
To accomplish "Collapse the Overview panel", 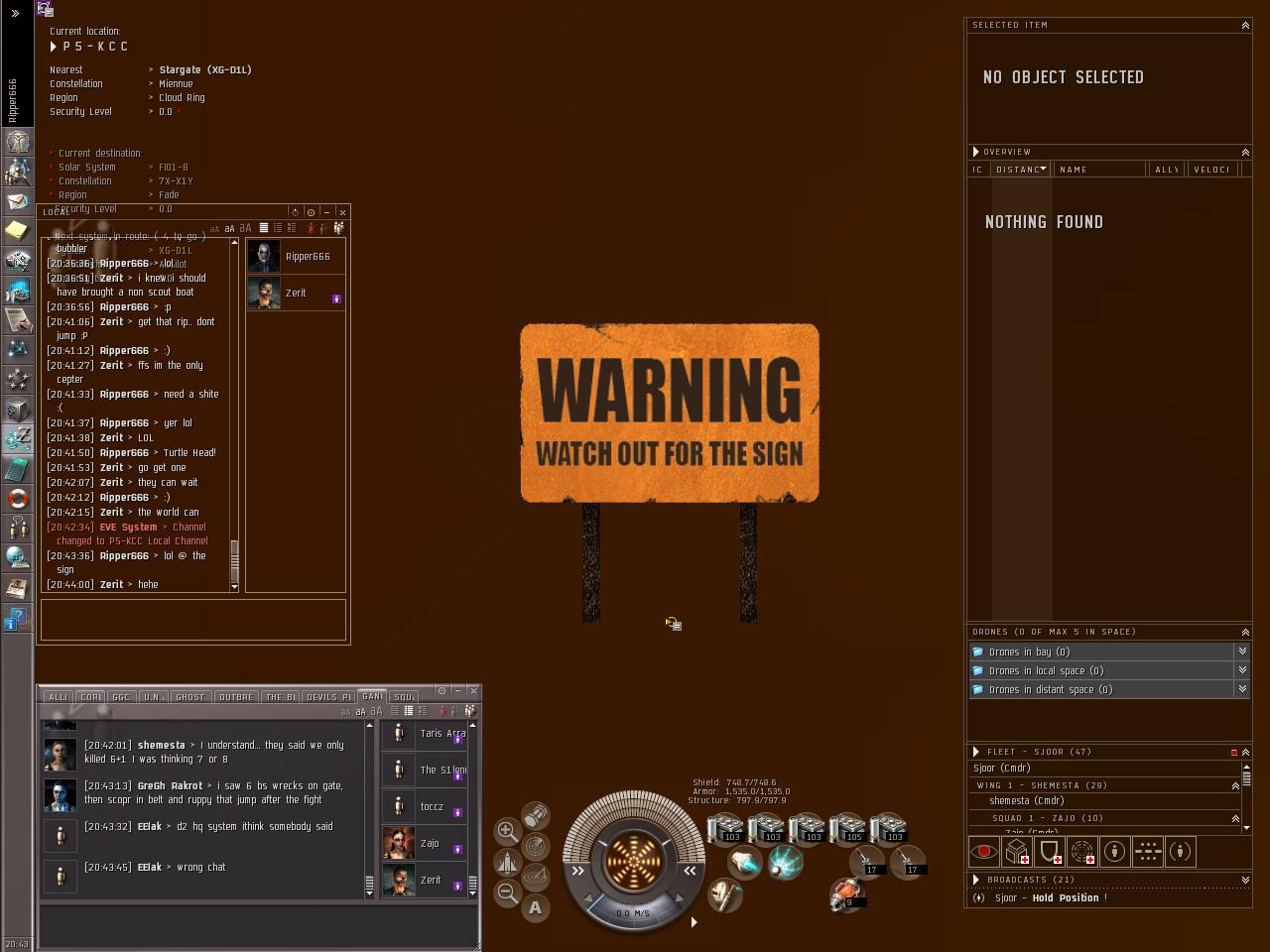I will point(1245,152).
